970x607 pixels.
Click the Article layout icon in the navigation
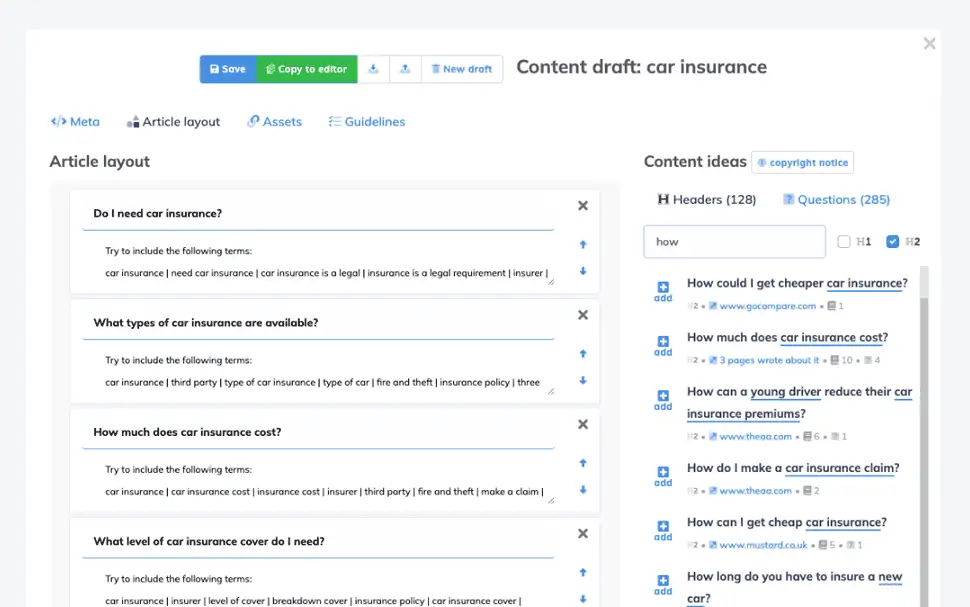point(133,121)
